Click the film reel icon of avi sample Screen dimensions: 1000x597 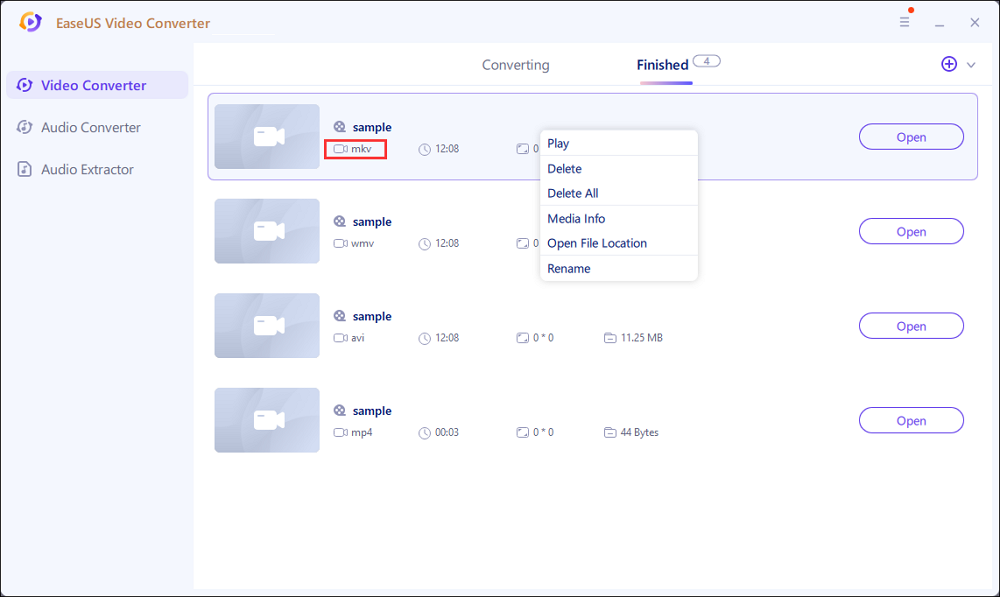pos(340,316)
